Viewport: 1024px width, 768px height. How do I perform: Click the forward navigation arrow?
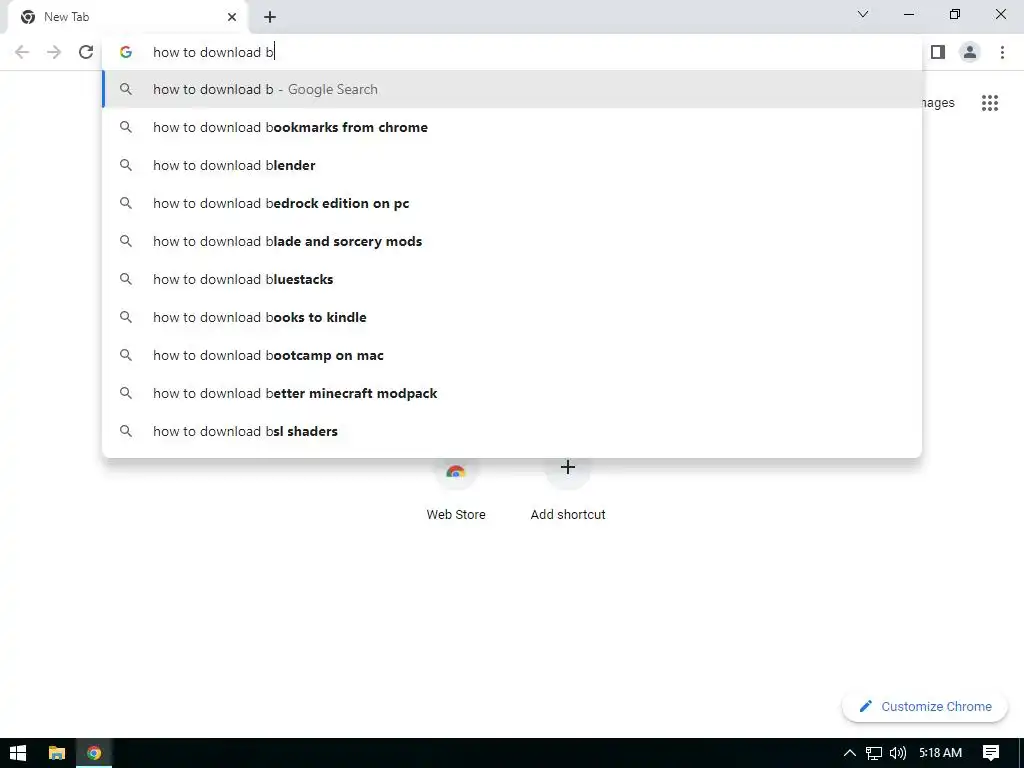tap(54, 52)
